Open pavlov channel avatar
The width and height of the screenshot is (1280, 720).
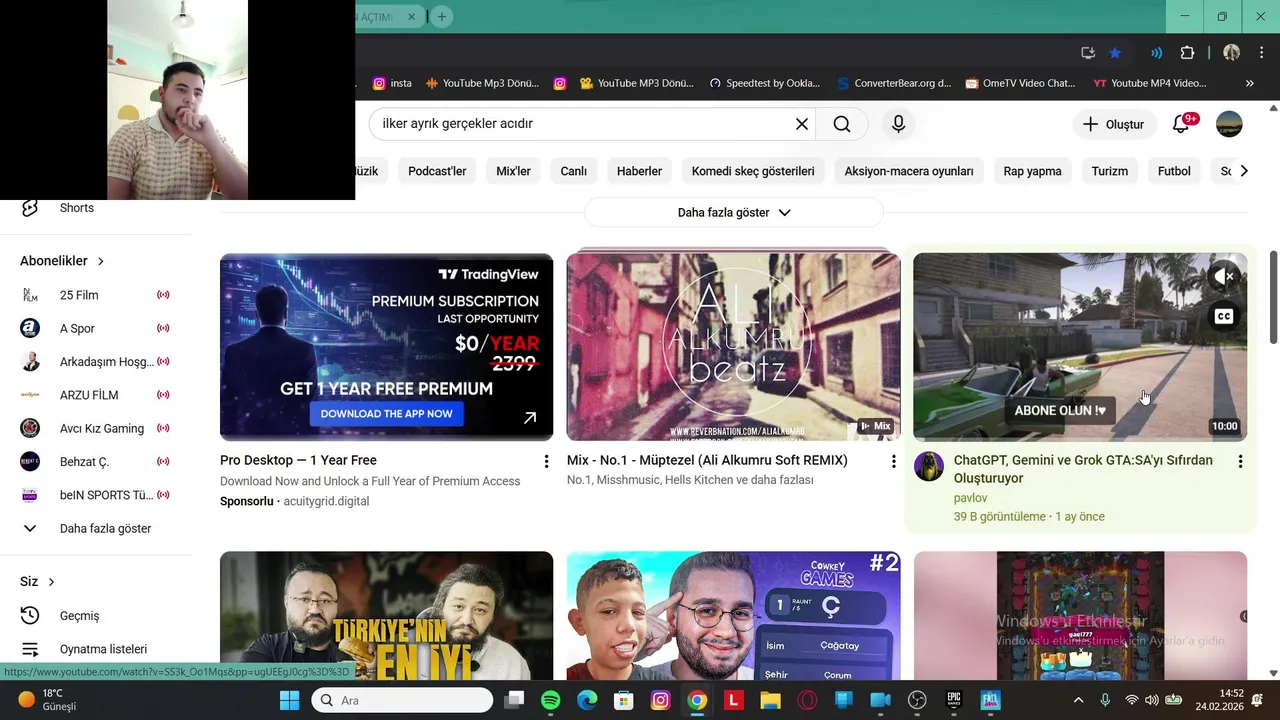[x=929, y=466]
